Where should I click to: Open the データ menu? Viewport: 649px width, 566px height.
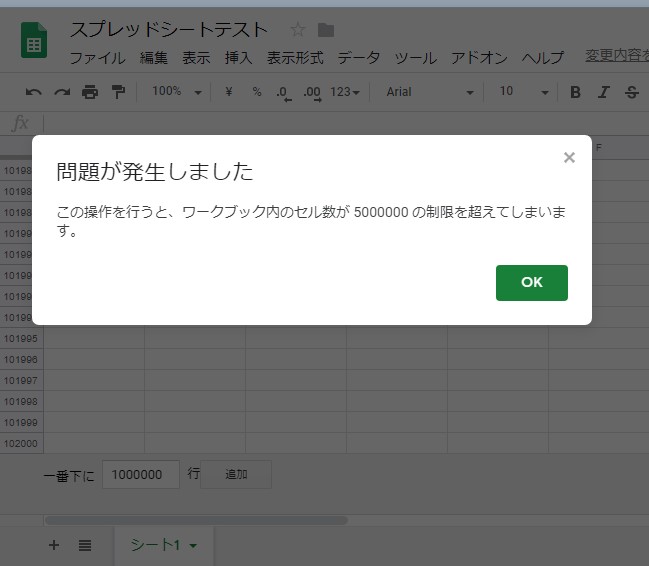pos(358,58)
